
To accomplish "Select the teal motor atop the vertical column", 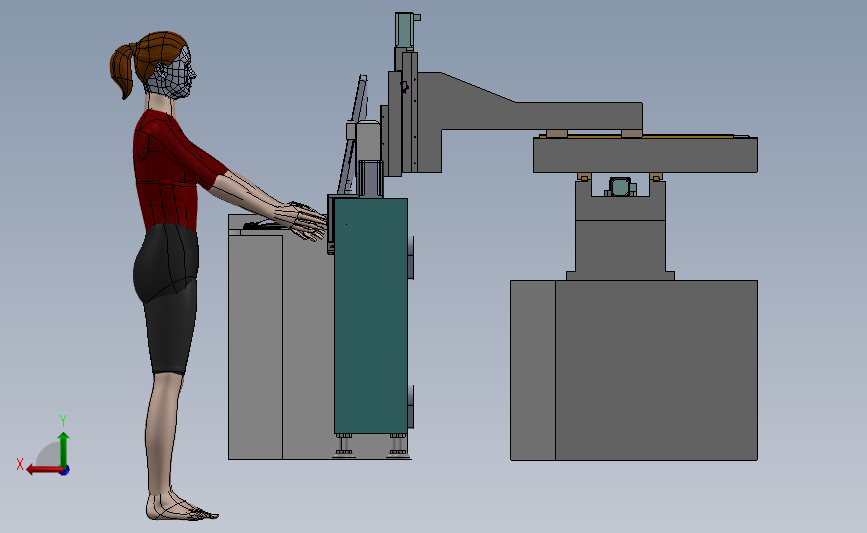I will pos(406,30).
